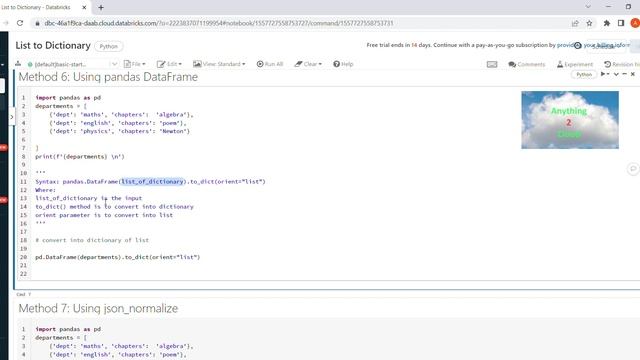This screenshot has width=640, height=360.
Task: Open the cell actions chevron menu
Action: 616,74
